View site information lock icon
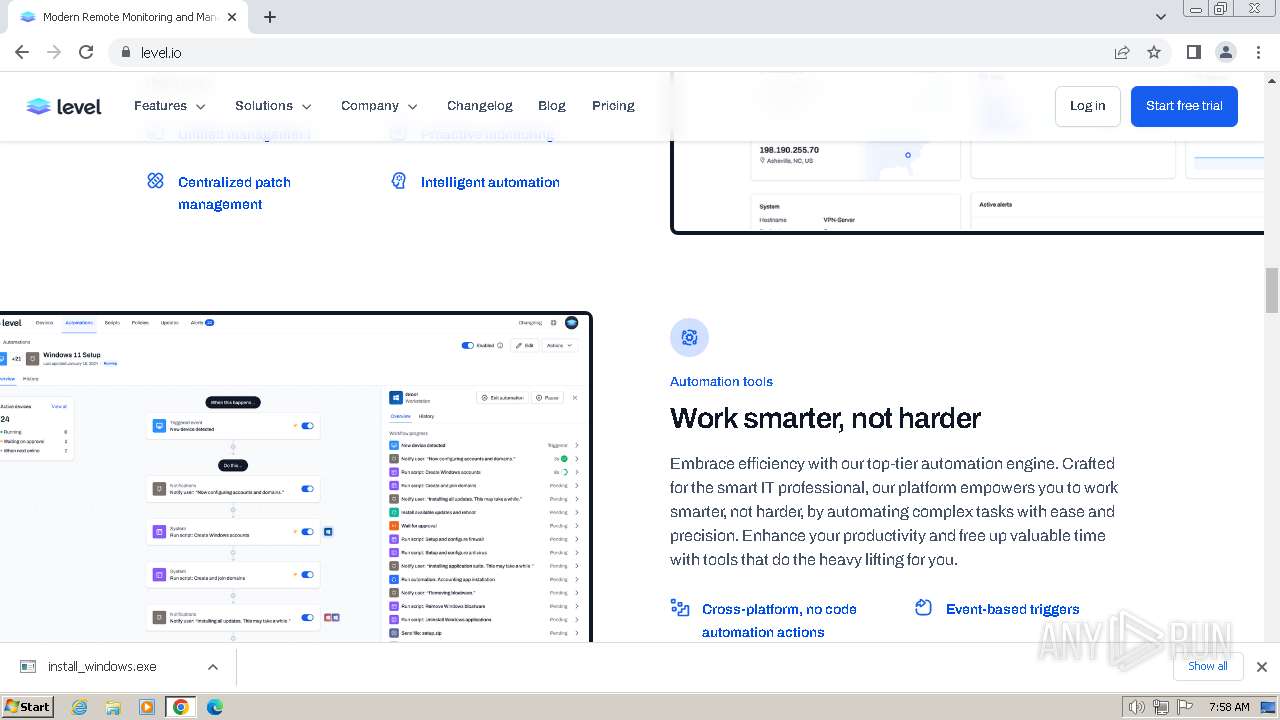This screenshot has width=1280, height=720. coord(125,52)
